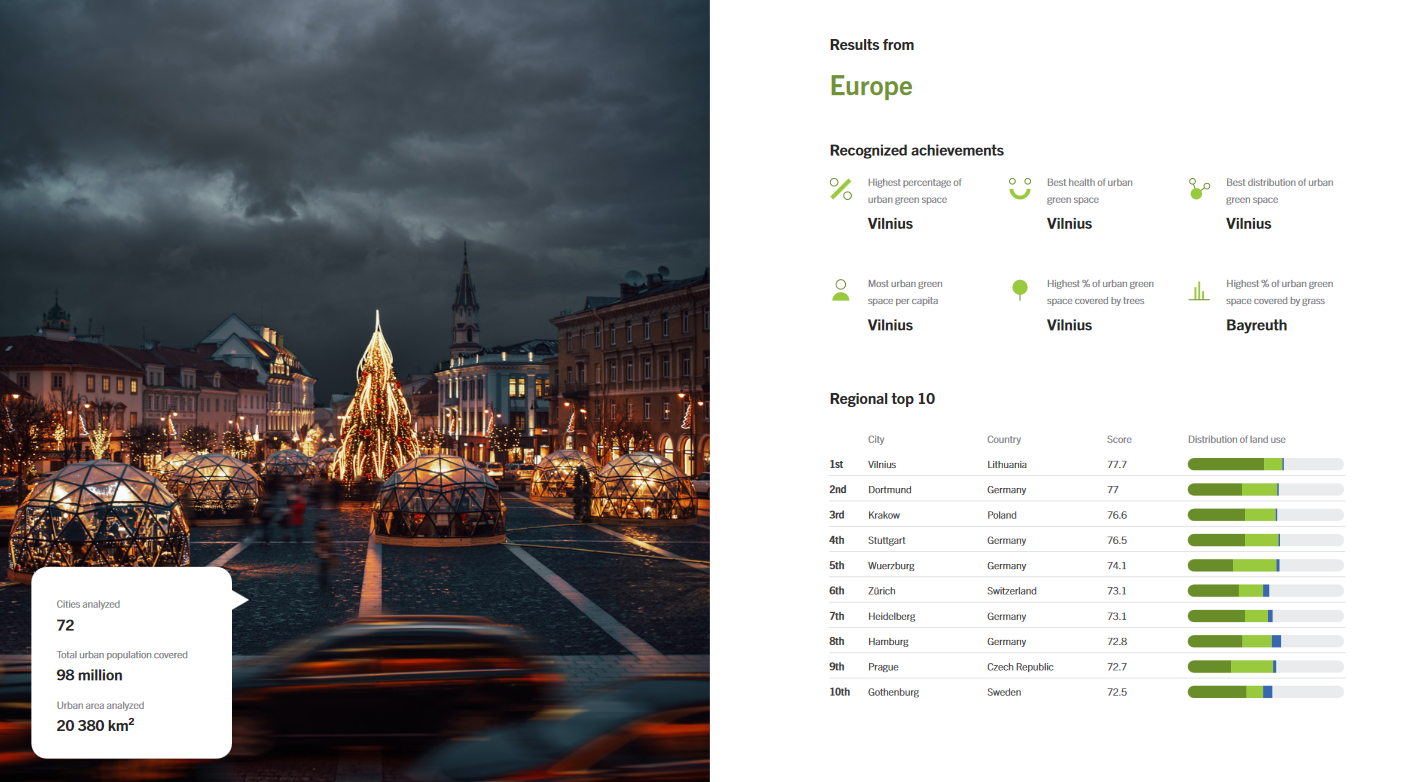This screenshot has width=1414, height=782.
Task: Click the Vilnius Christmas tree photo
Action: [376, 400]
